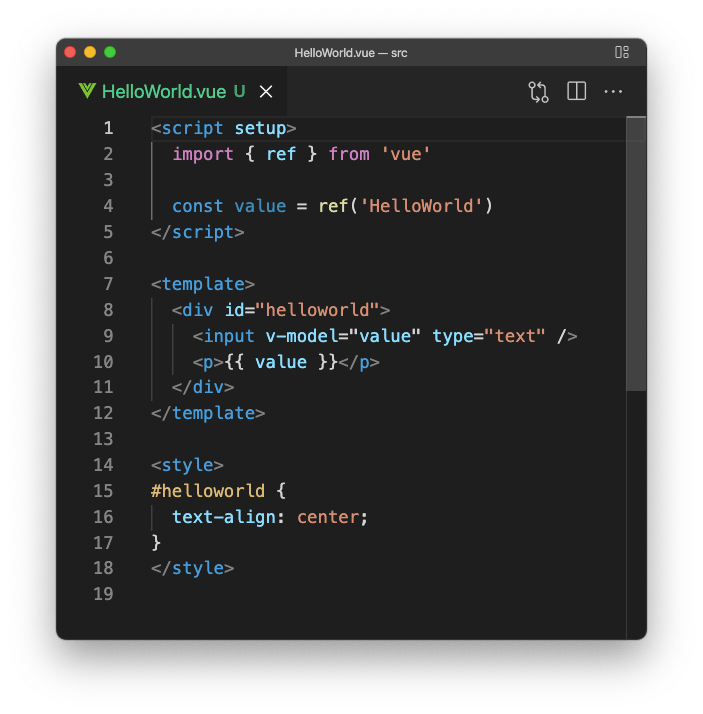The width and height of the screenshot is (703, 714).
Task: Click the 'HelloWorld' string on line 4
Action: pyautogui.click(x=421, y=206)
